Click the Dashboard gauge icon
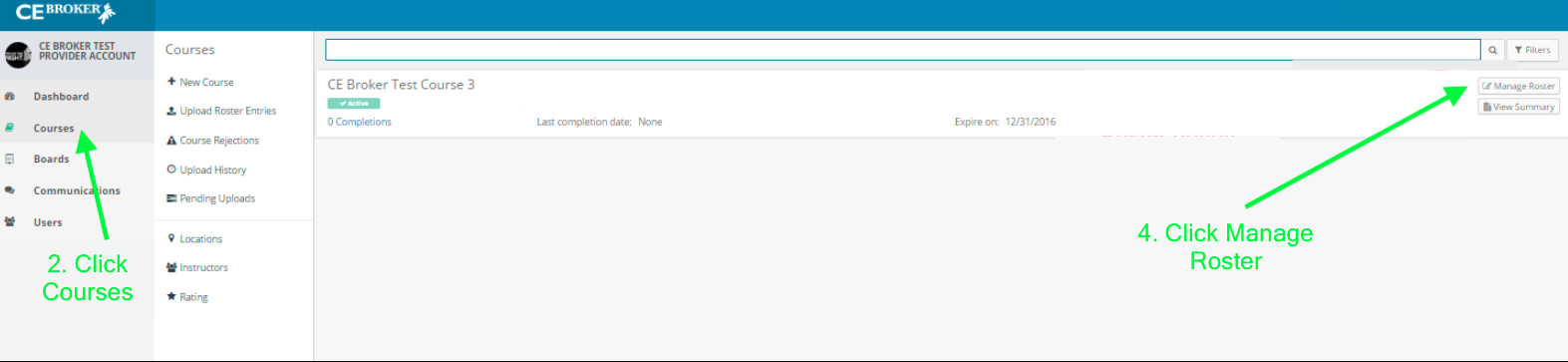 point(10,97)
